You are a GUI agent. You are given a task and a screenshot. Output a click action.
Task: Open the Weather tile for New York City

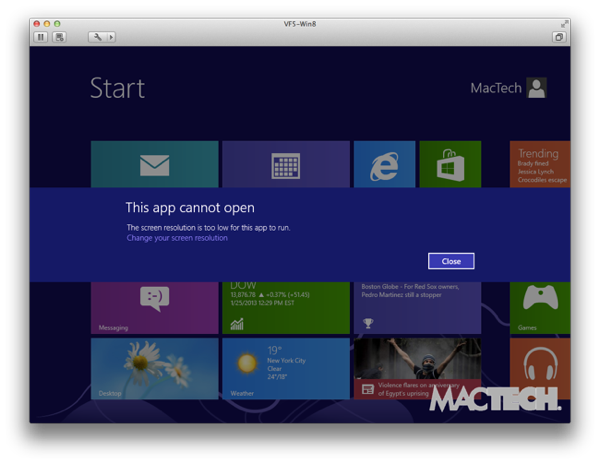coord(286,368)
